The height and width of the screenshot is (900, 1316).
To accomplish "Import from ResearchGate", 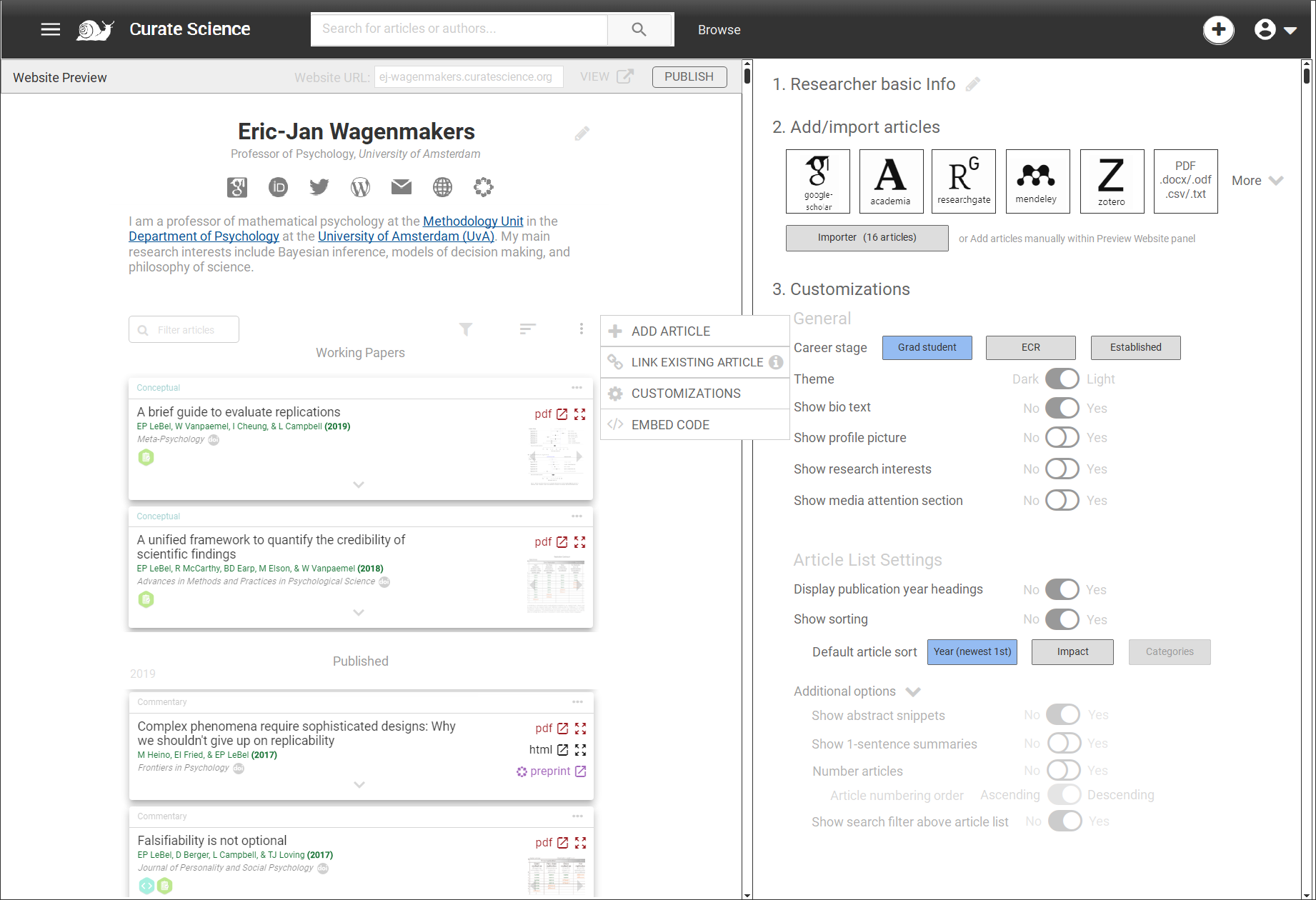I will [964, 181].
